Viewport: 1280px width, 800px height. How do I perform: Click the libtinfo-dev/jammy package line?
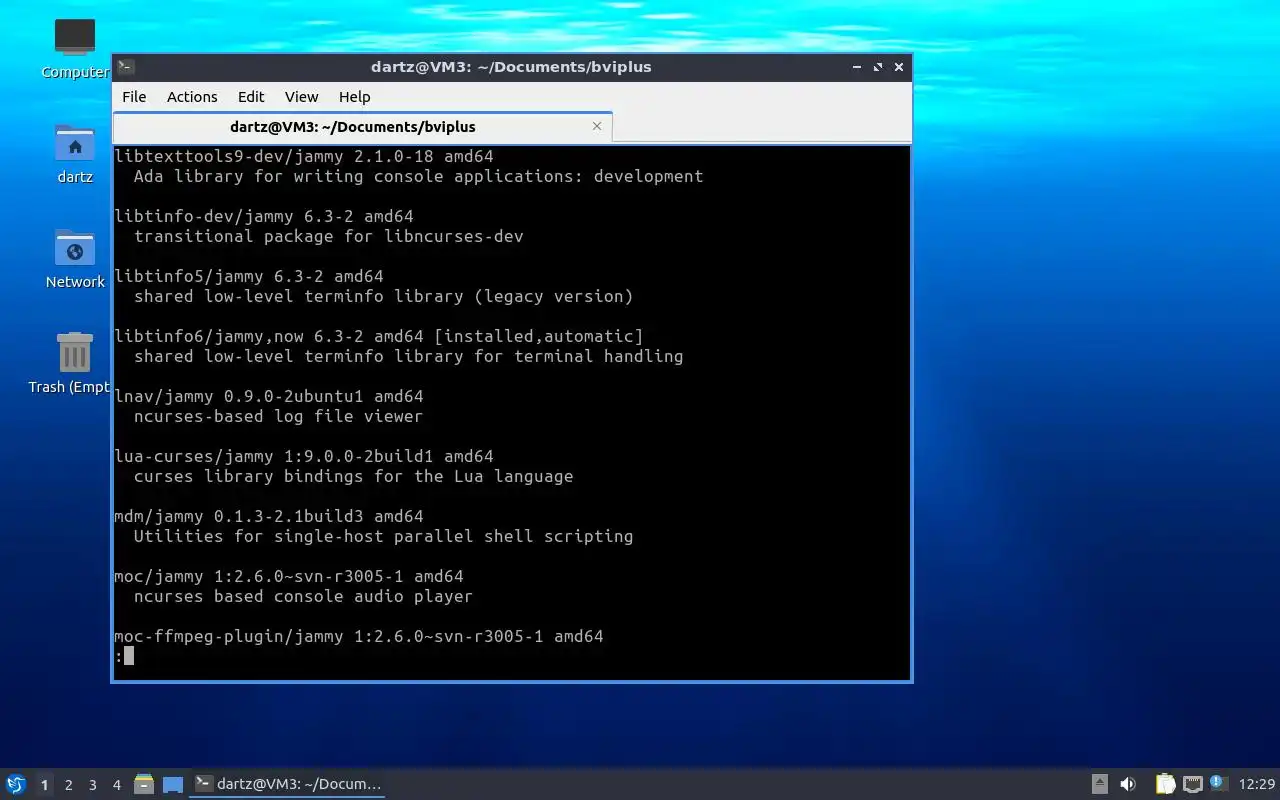[264, 216]
